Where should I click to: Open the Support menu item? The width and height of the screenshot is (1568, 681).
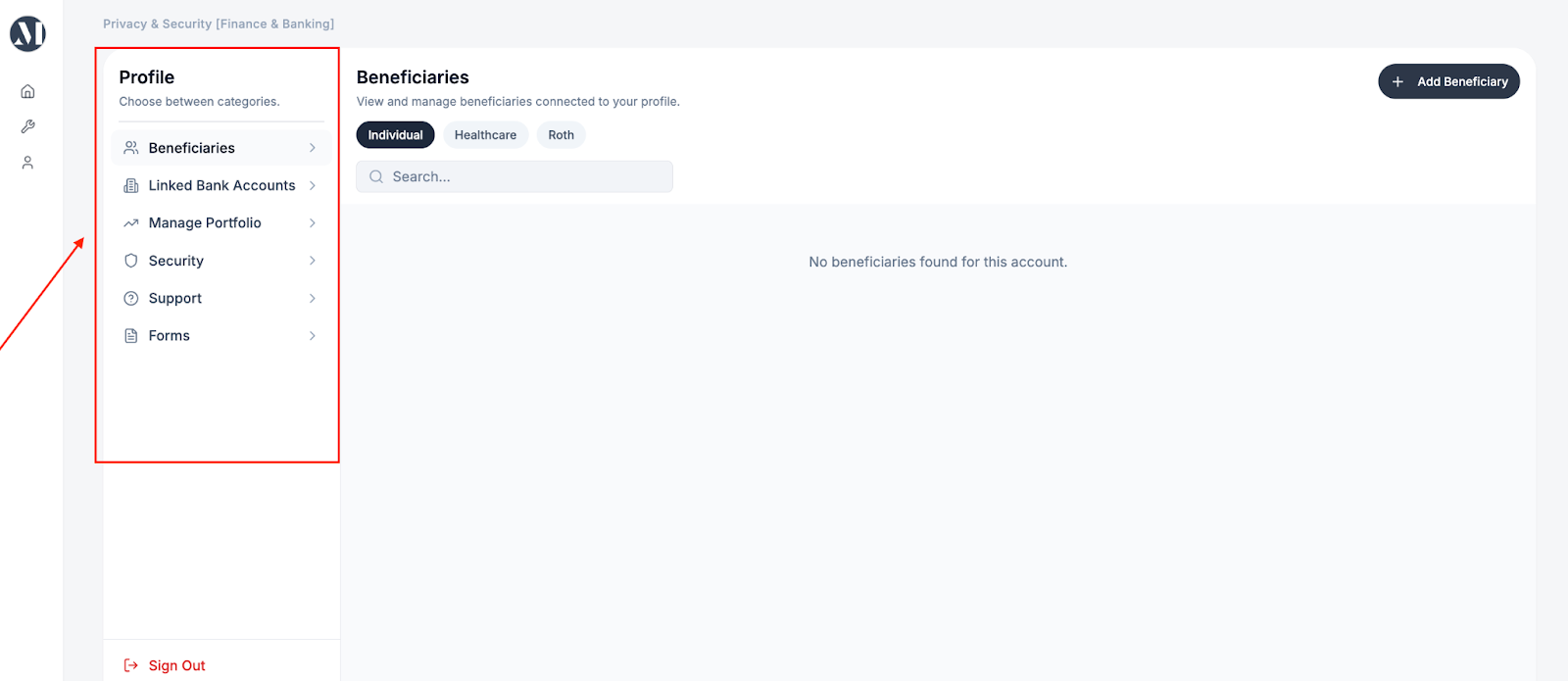coord(175,298)
